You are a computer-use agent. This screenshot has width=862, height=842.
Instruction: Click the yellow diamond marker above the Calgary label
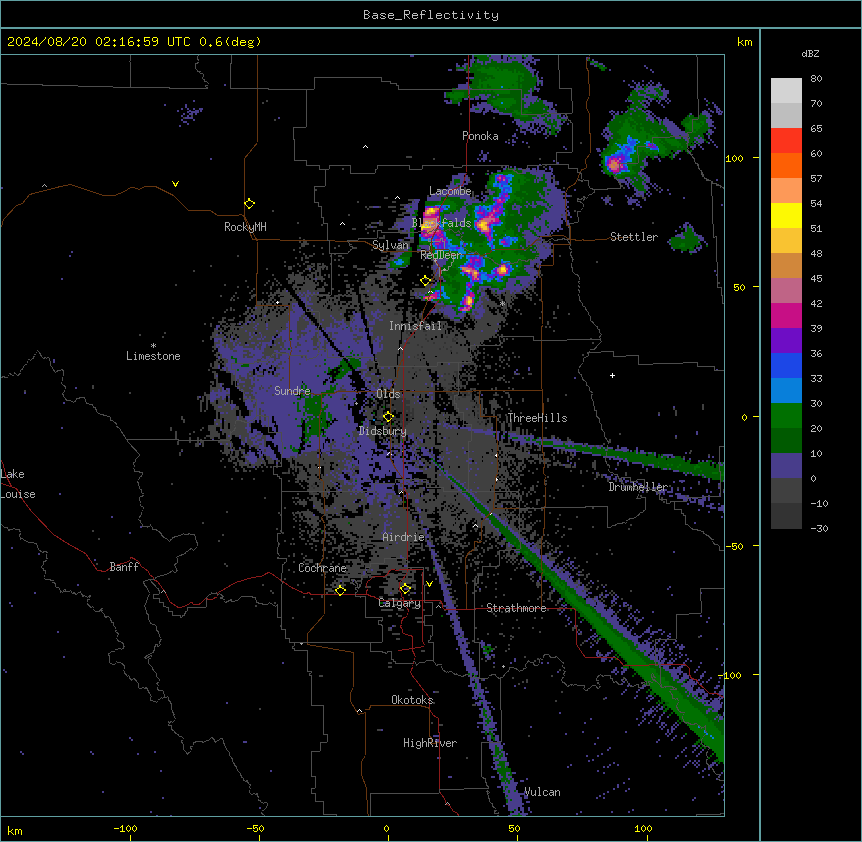[405, 589]
